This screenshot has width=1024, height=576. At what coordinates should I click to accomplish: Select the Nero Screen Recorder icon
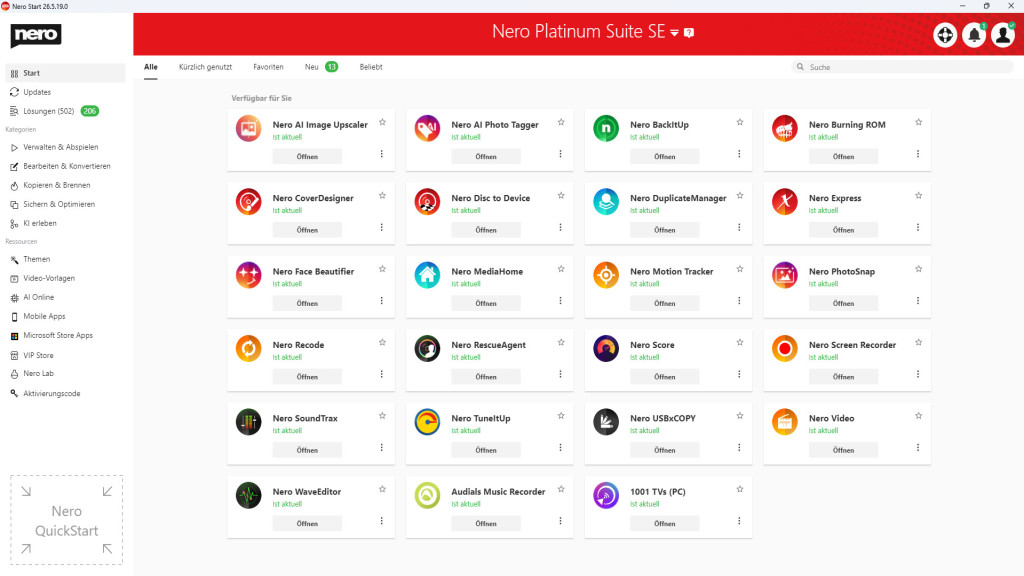click(784, 349)
